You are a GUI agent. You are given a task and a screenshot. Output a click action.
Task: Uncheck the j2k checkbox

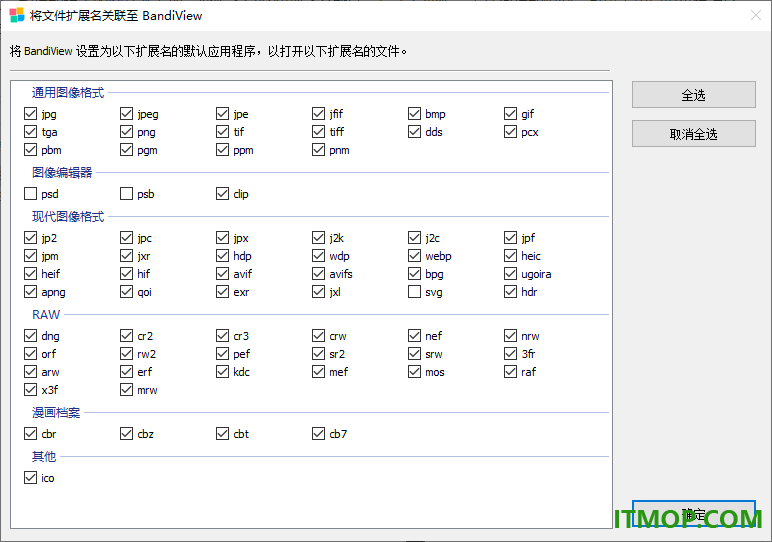(319, 238)
